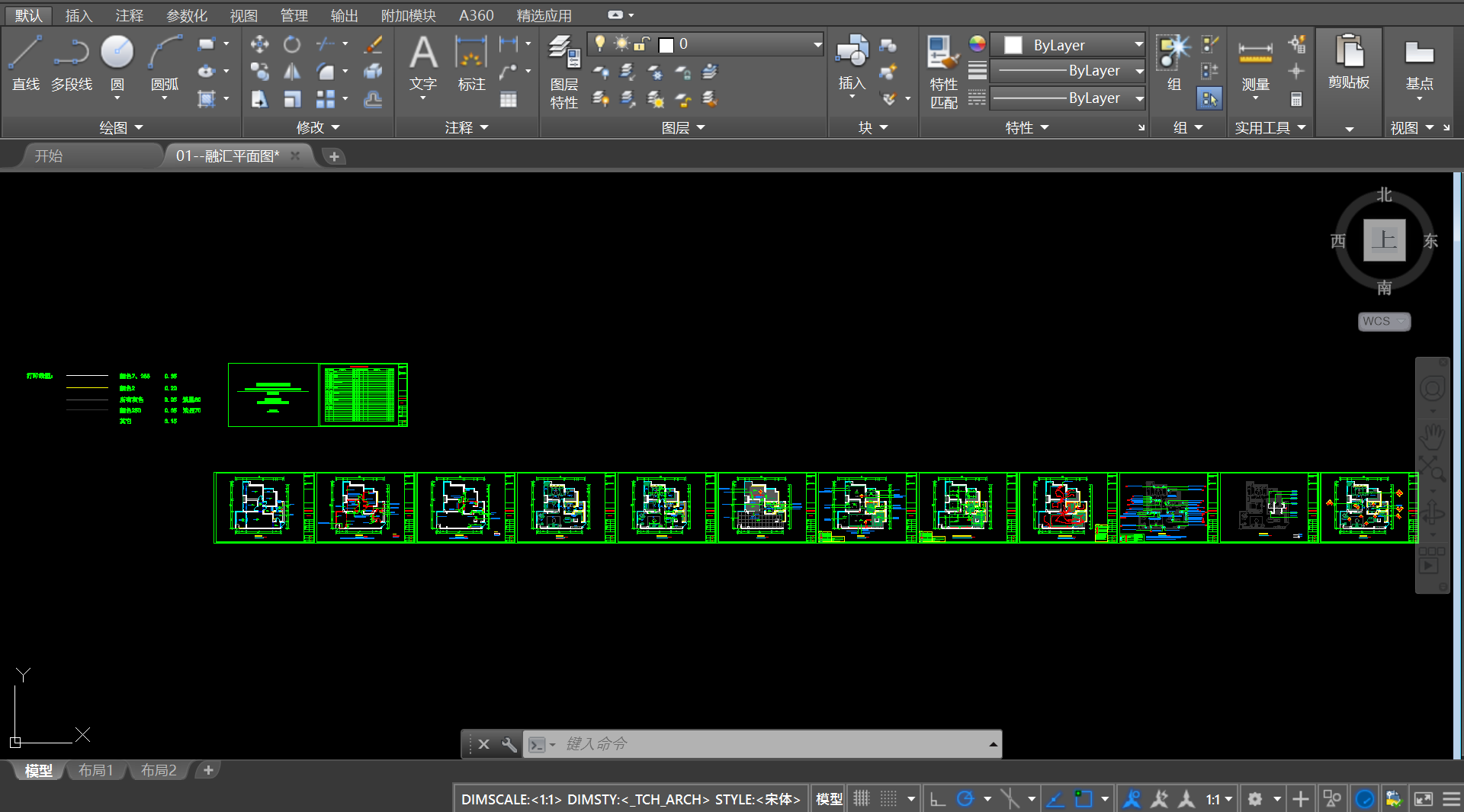Click the 模型 button in status bar
This screenshot has height=812, width=1464.
point(829,798)
